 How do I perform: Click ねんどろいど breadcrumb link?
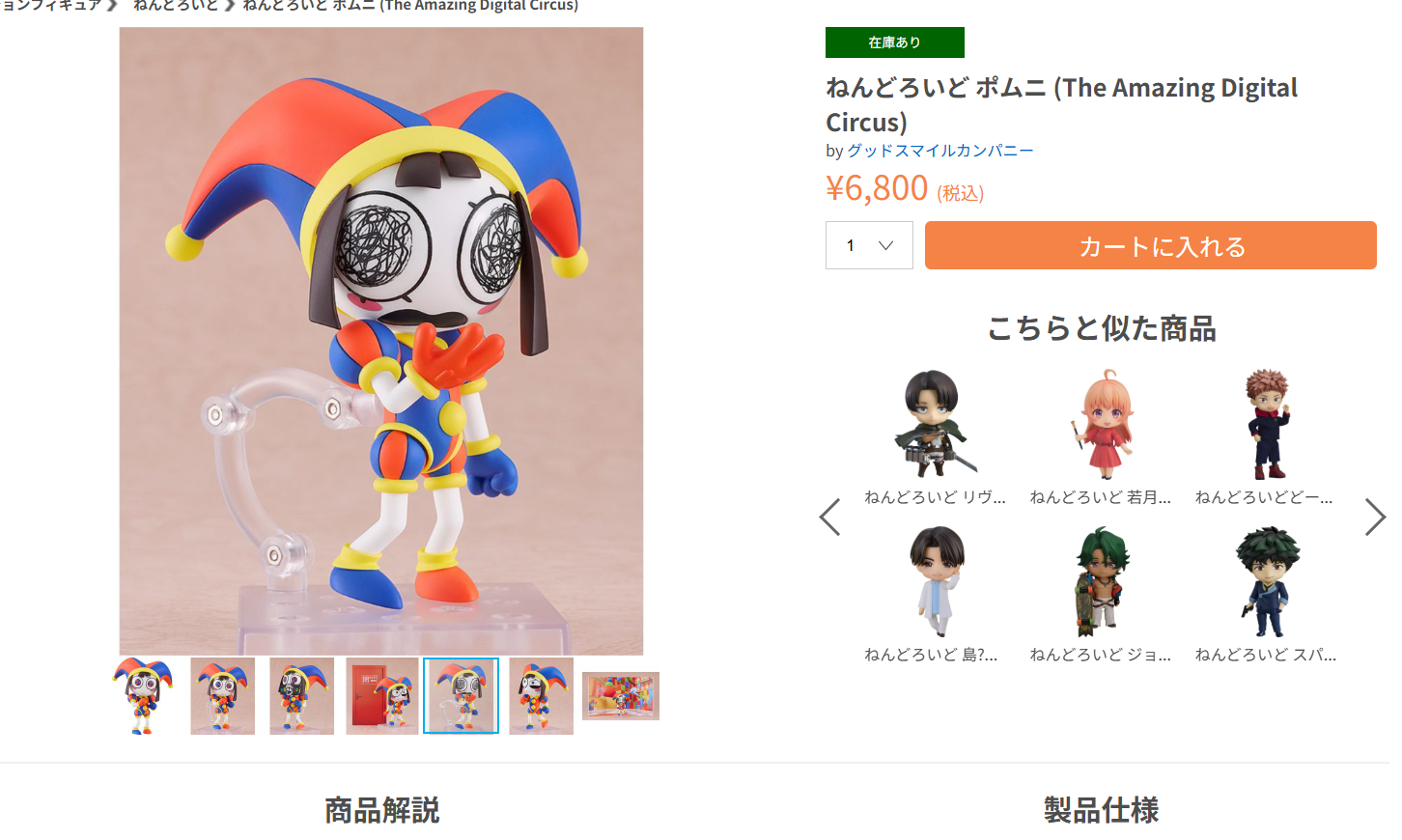pyautogui.click(x=175, y=6)
